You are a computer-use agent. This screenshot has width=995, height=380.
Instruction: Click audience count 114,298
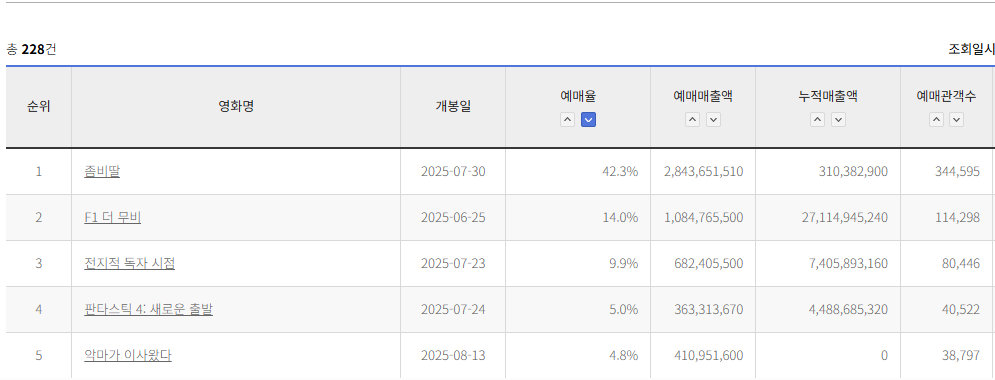(957, 218)
